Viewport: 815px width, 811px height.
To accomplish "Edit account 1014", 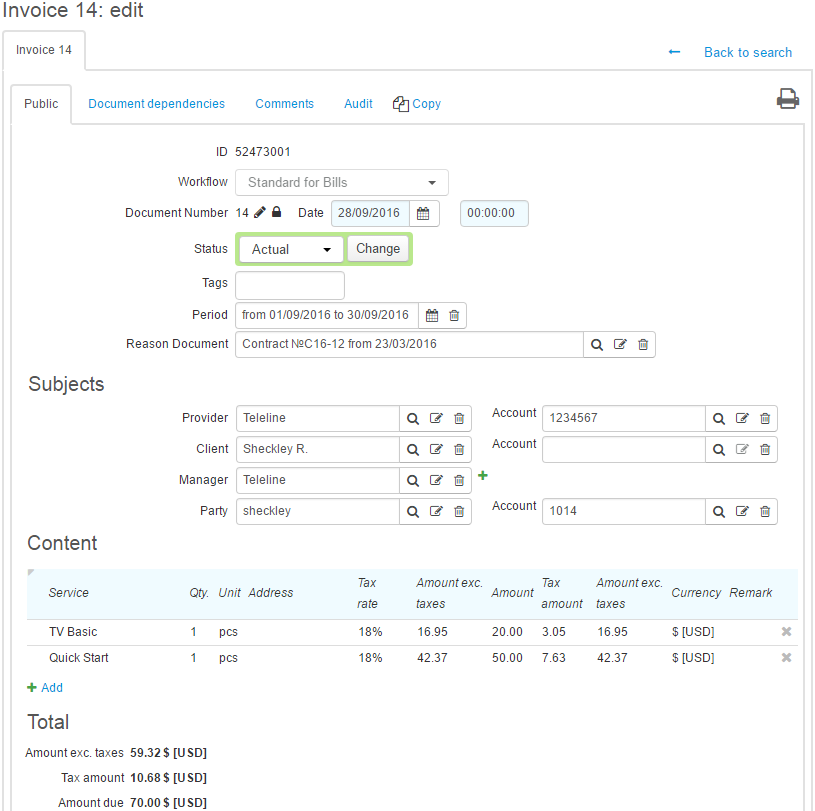I will (x=742, y=512).
